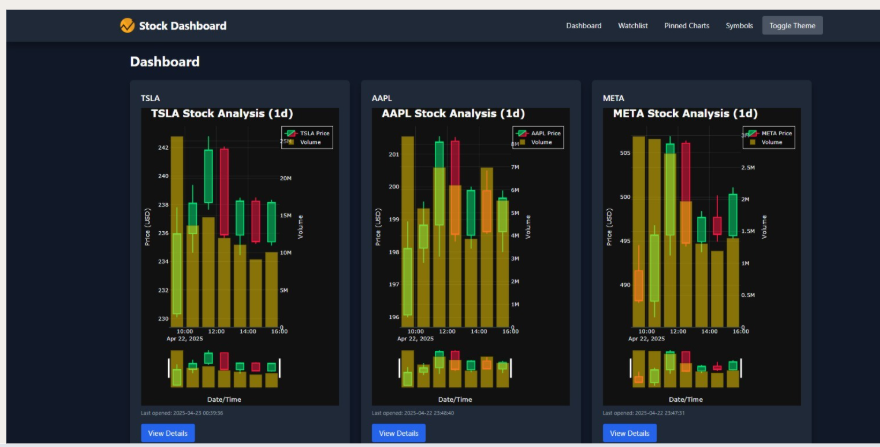Screen dimensions: 880x447
Task: Click the Volume legend square in TSLA chart
Action: coord(291,142)
